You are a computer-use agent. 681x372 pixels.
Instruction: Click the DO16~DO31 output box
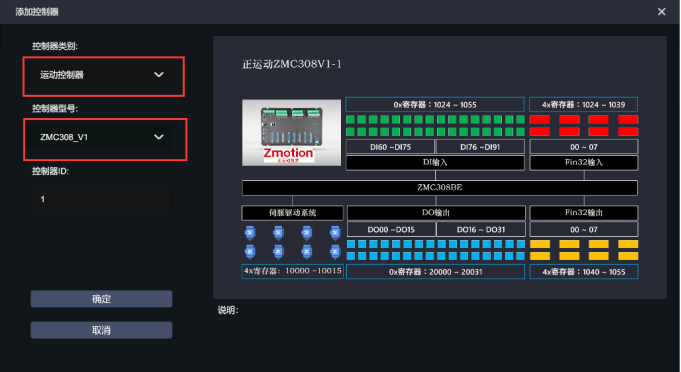(x=481, y=229)
